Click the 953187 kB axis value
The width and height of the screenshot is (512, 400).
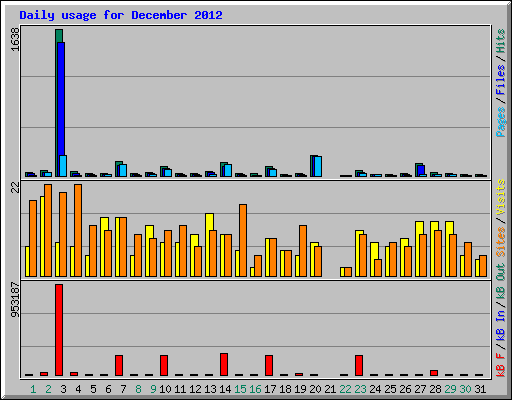tap(15, 300)
